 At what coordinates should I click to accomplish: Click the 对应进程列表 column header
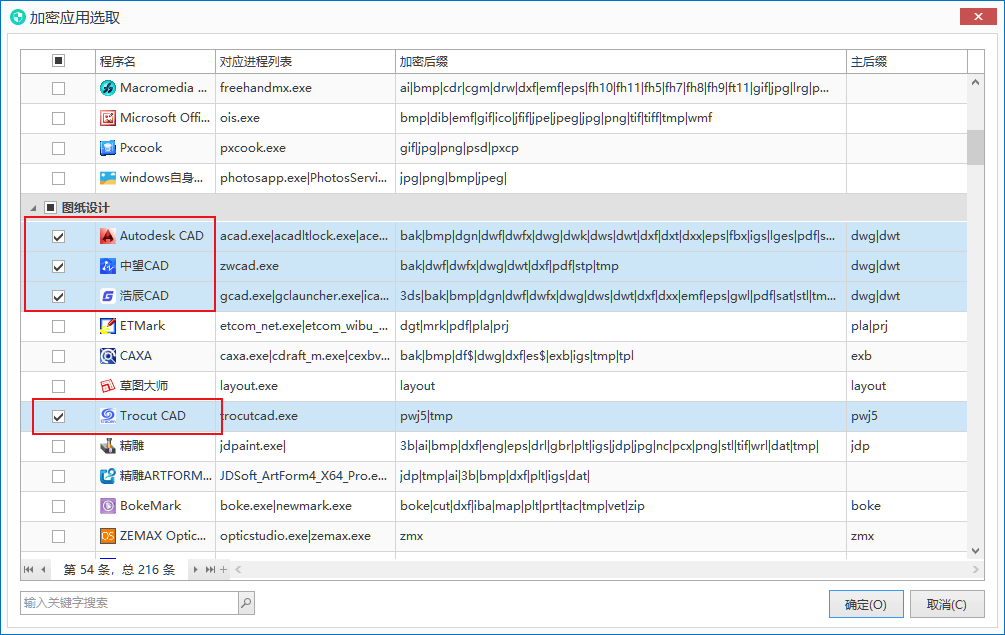305,62
